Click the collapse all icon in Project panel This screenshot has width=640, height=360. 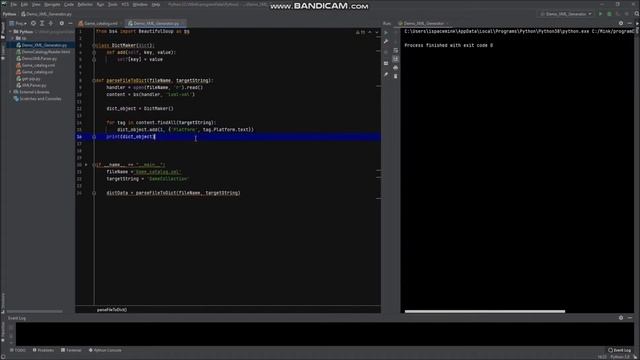pyautogui.click(x=51, y=23)
